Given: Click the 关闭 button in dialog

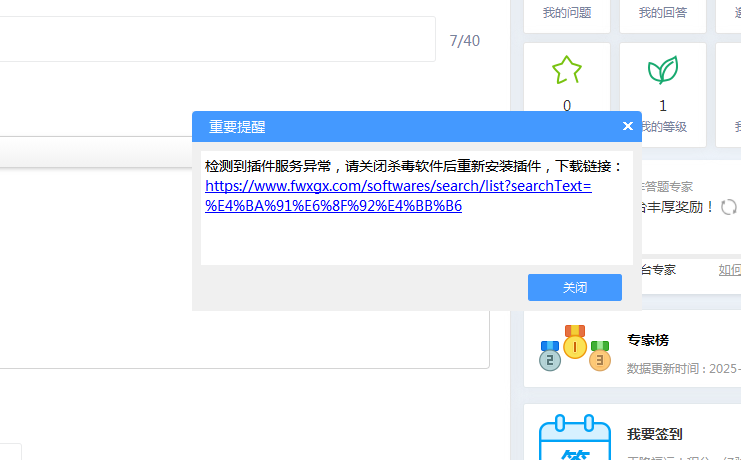Looking at the screenshot, I should coord(575,287).
